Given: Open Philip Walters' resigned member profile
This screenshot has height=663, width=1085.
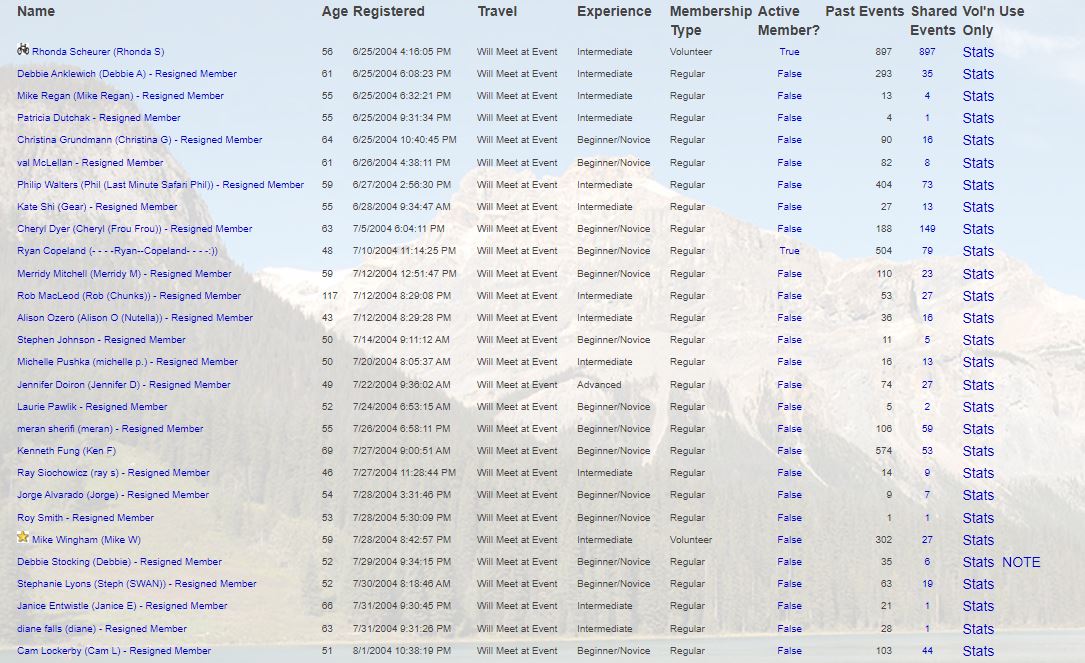Looking at the screenshot, I should 160,185.
